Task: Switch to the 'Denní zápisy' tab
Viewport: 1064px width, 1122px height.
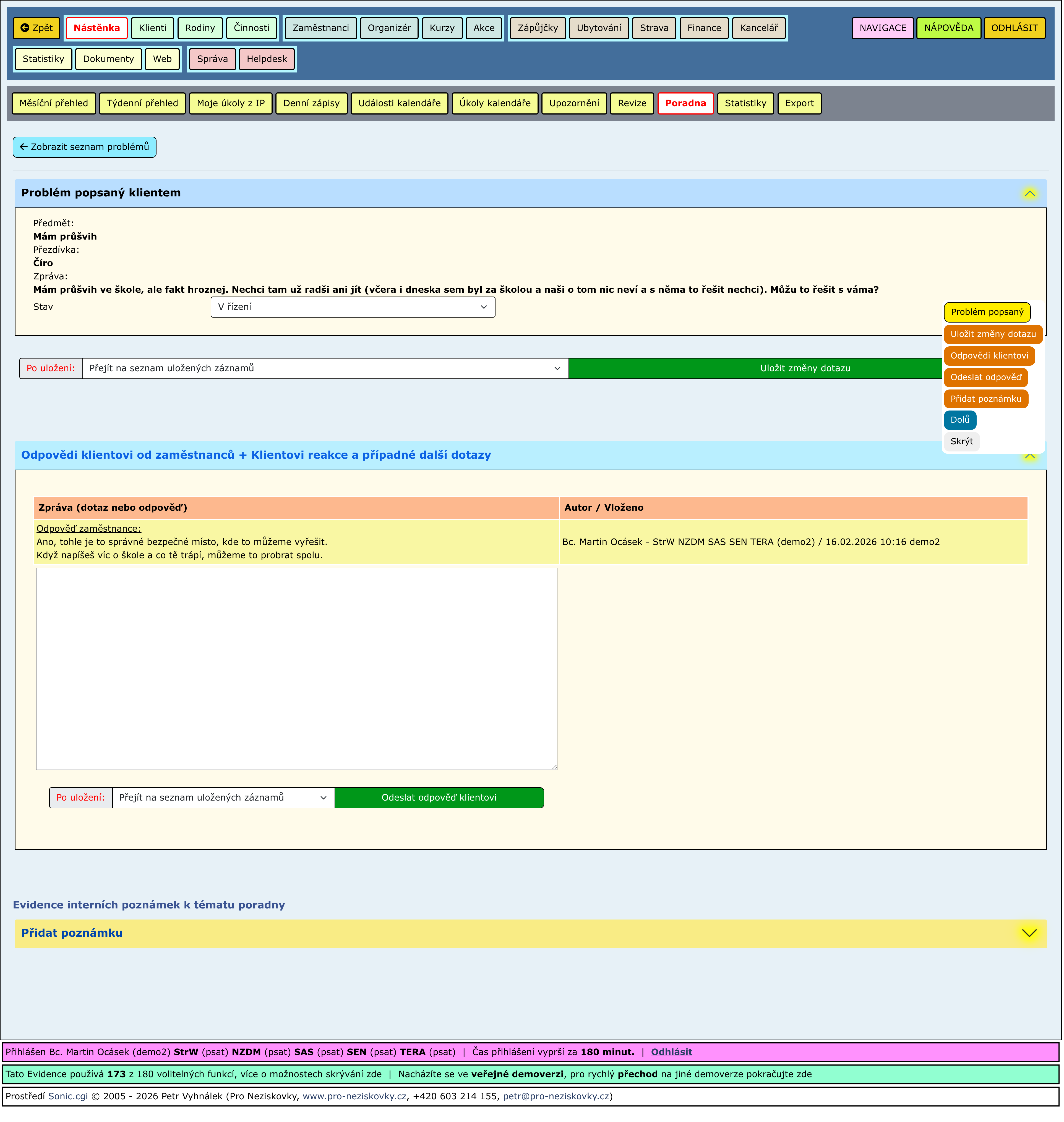Action: point(311,103)
